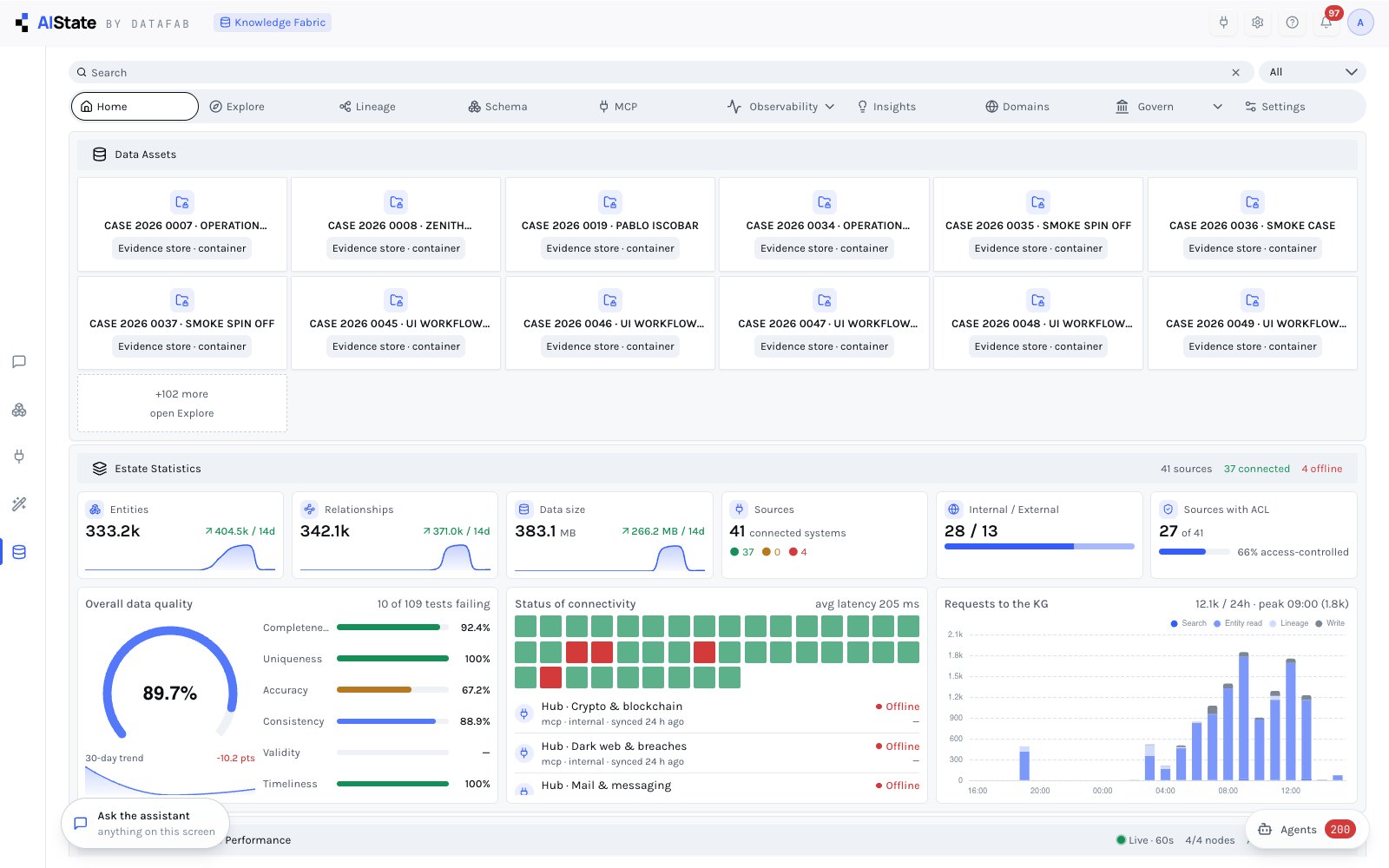Open the Explore tab

tap(237, 107)
